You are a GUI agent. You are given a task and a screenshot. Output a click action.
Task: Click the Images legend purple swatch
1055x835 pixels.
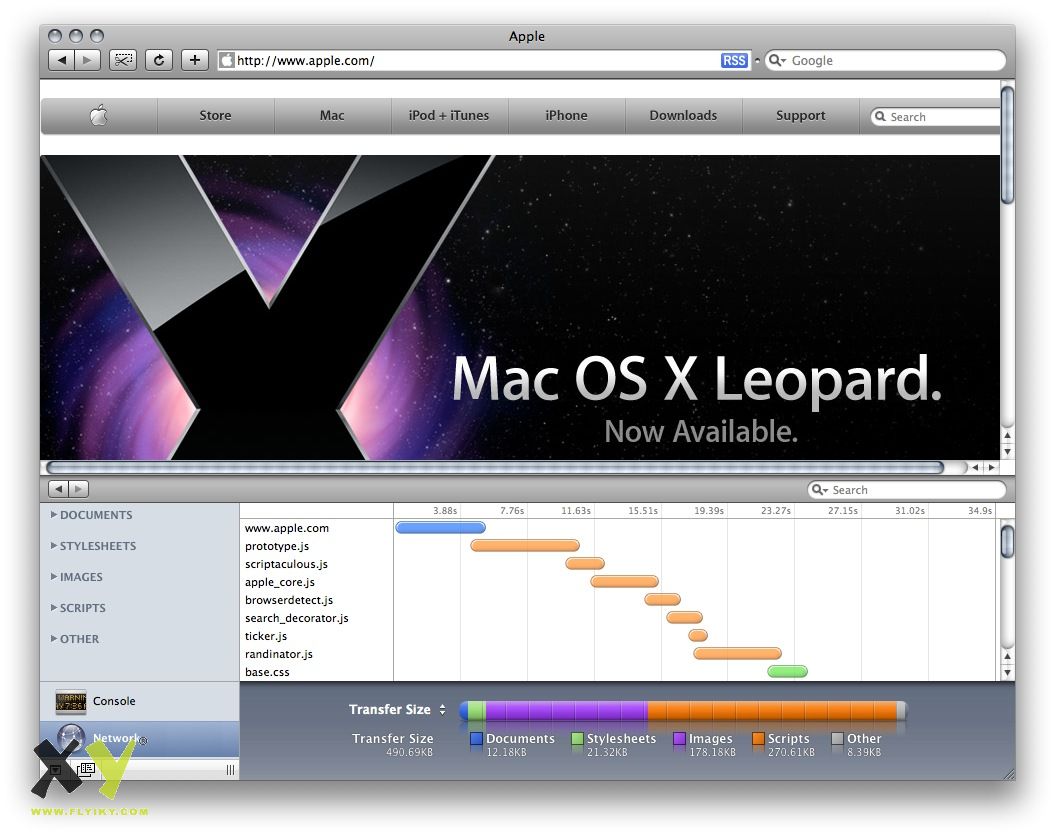680,739
